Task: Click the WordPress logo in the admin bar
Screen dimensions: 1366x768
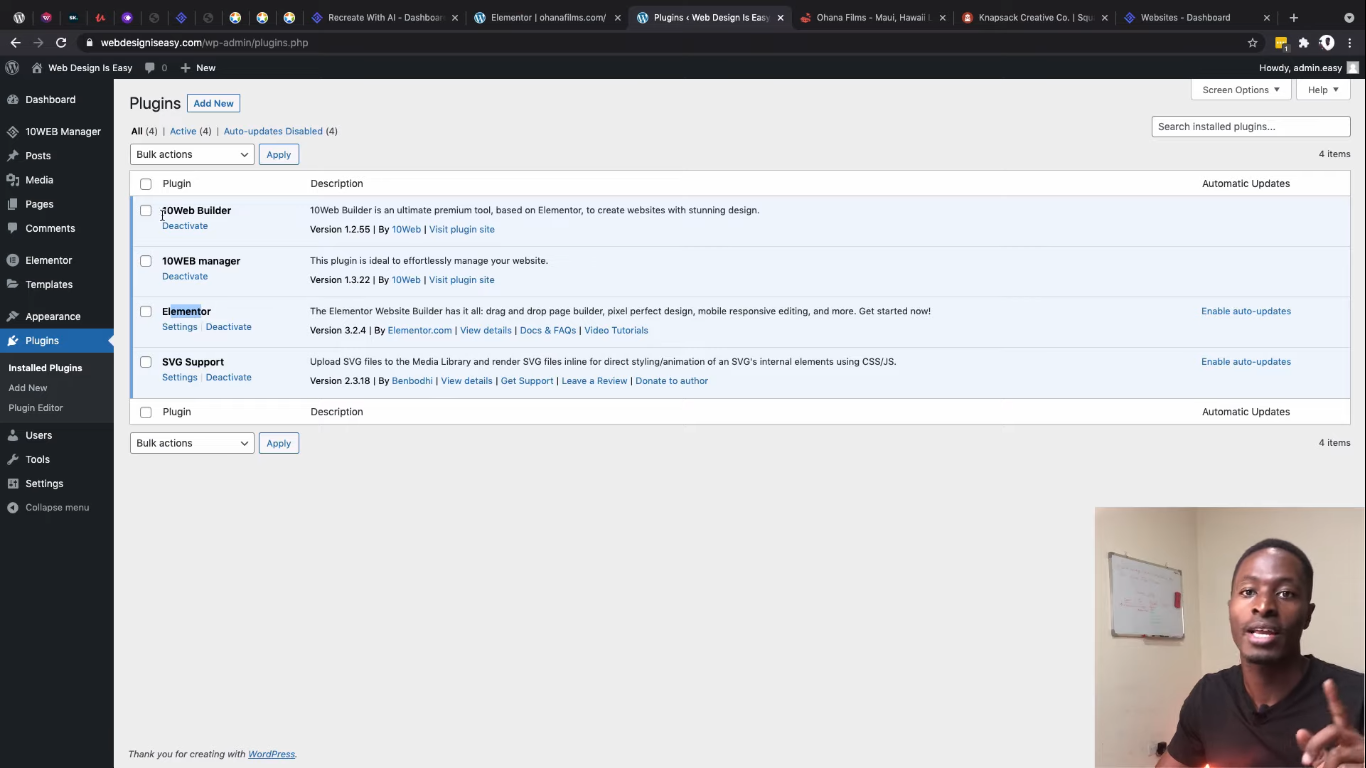Action: coord(12,67)
